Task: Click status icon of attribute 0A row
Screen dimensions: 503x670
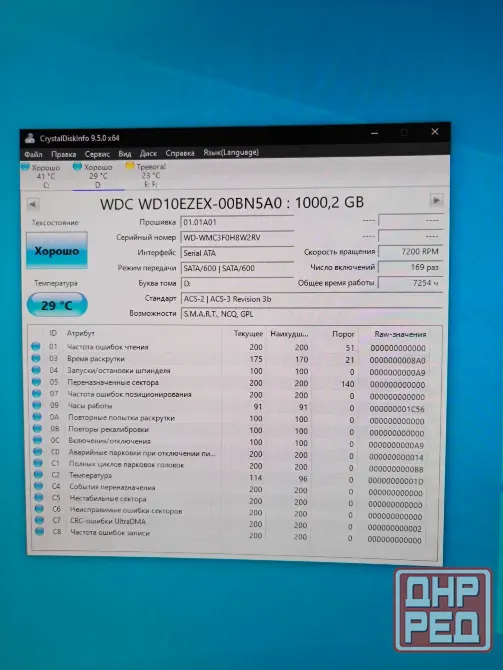Action: tap(37, 417)
